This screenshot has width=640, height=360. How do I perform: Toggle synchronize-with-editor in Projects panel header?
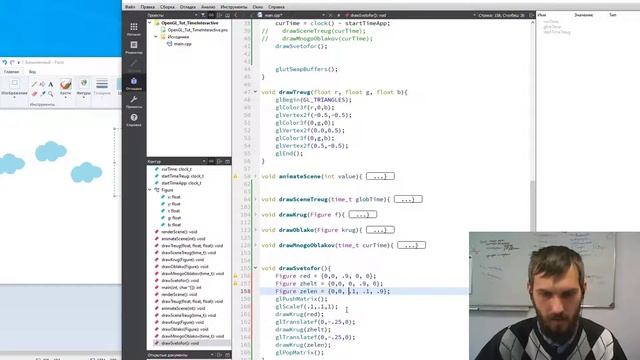click(x=211, y=15)
